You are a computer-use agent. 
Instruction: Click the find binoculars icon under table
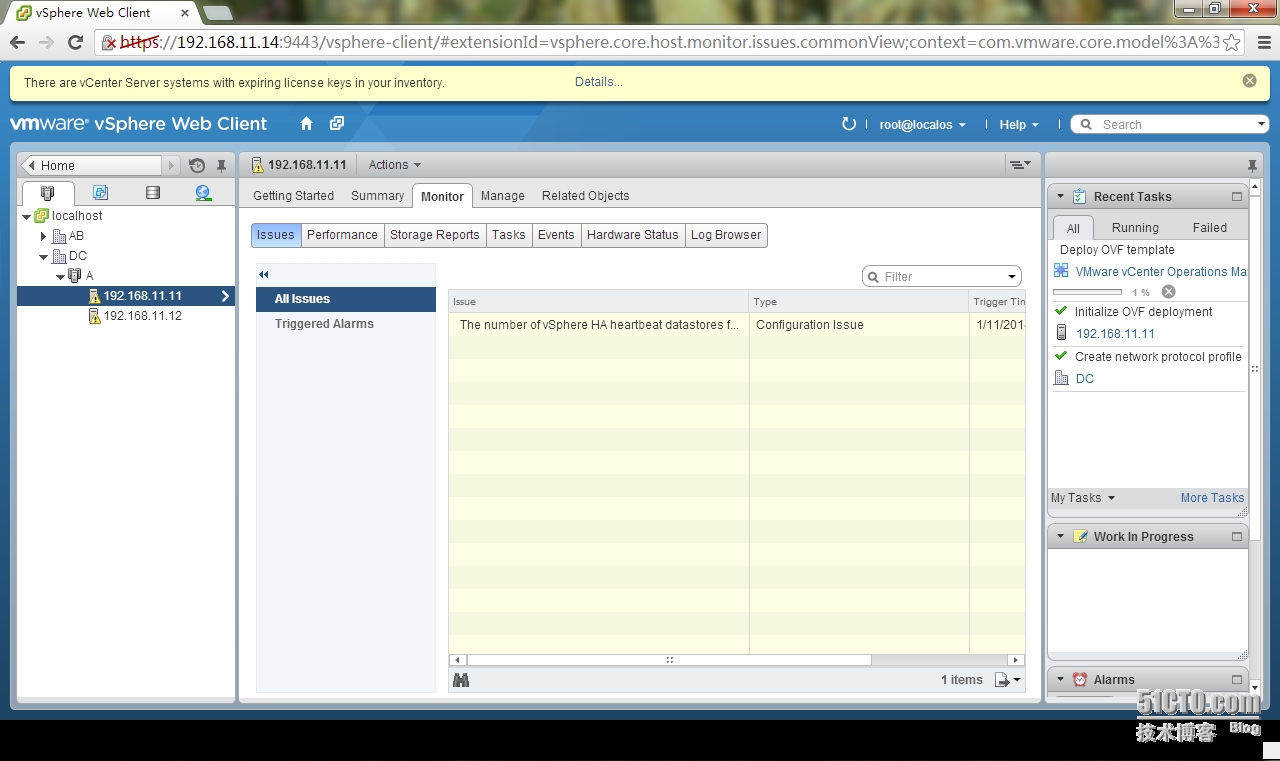(461, 680)
